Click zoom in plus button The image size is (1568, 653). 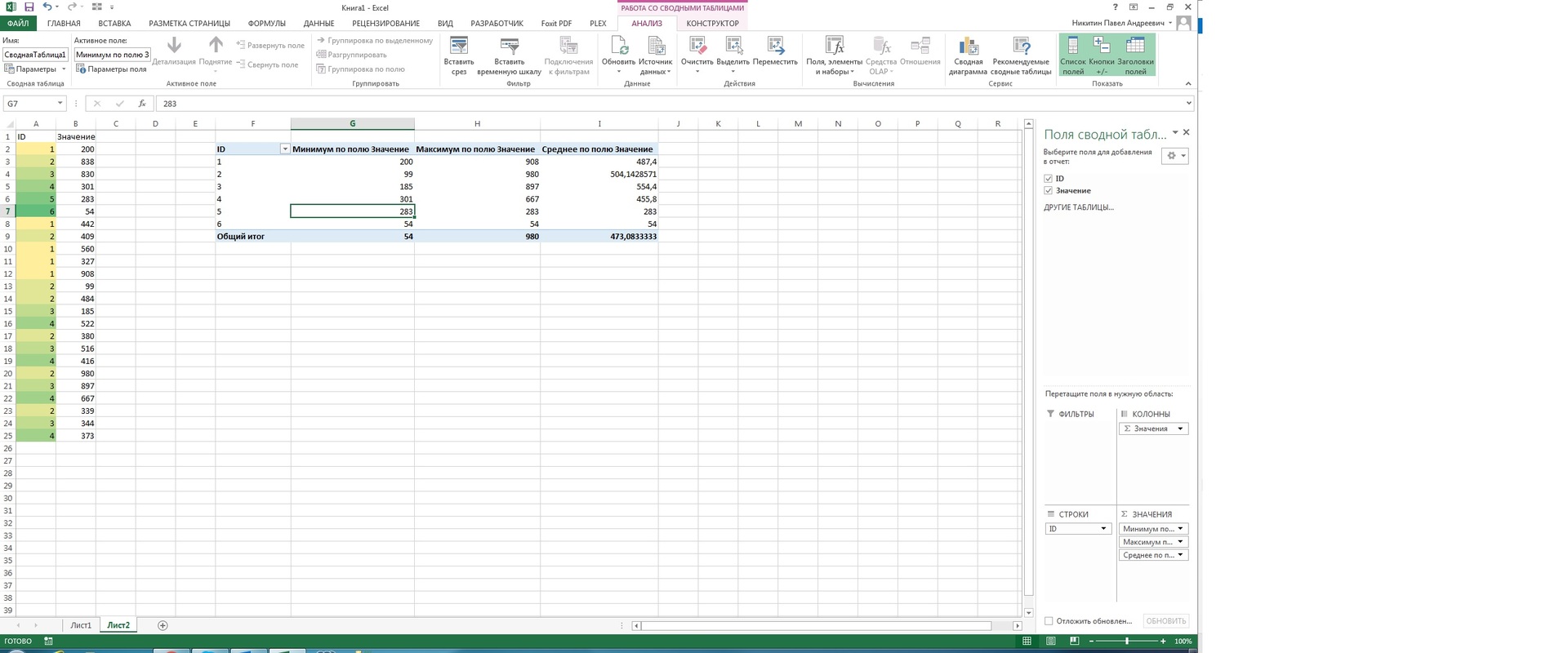click(1163, 642)
